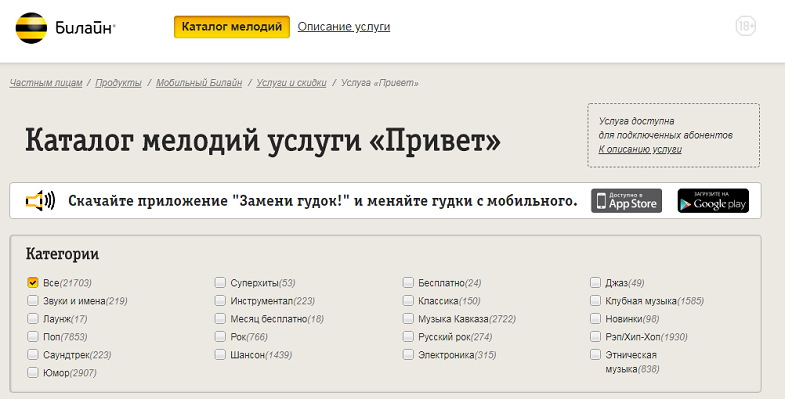Image resolution: width=785 pixels, height=399 pixels.
Task: Go to "Услуги и скидки" breadcrumb
Action: click(291, 83)
